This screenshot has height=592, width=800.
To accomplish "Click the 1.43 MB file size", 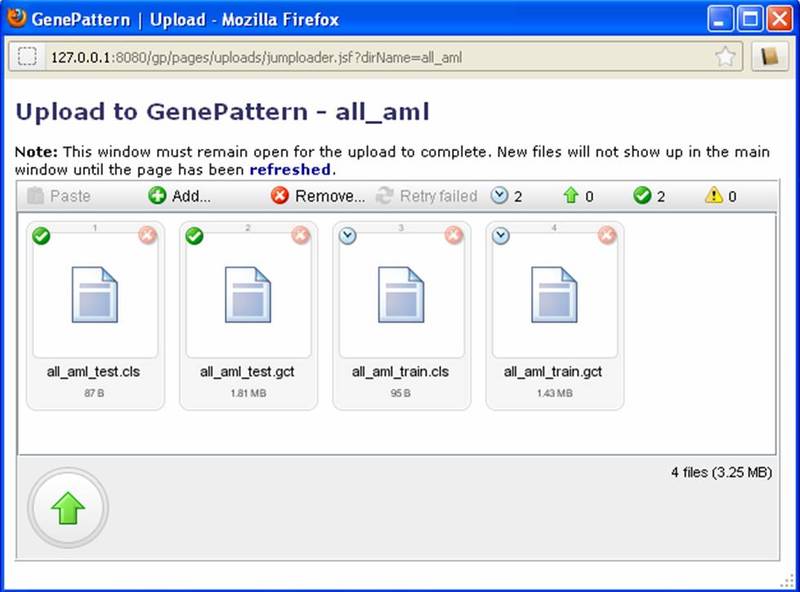I will [555, 393].
